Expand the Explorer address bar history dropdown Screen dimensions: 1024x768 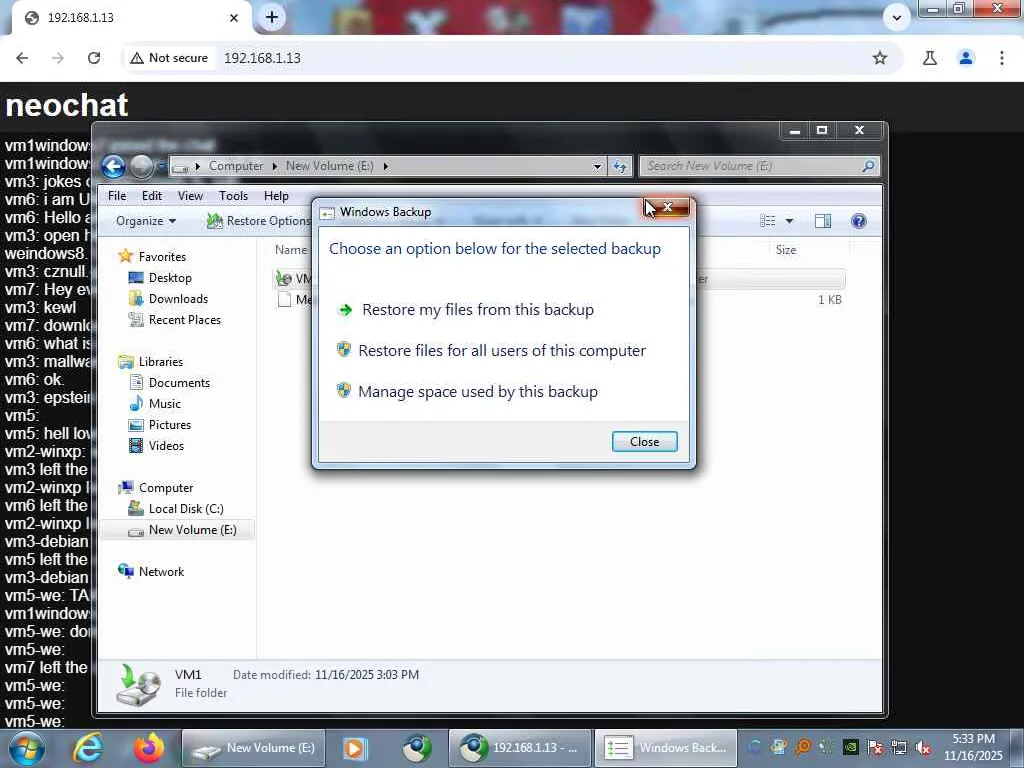[597, 167]
